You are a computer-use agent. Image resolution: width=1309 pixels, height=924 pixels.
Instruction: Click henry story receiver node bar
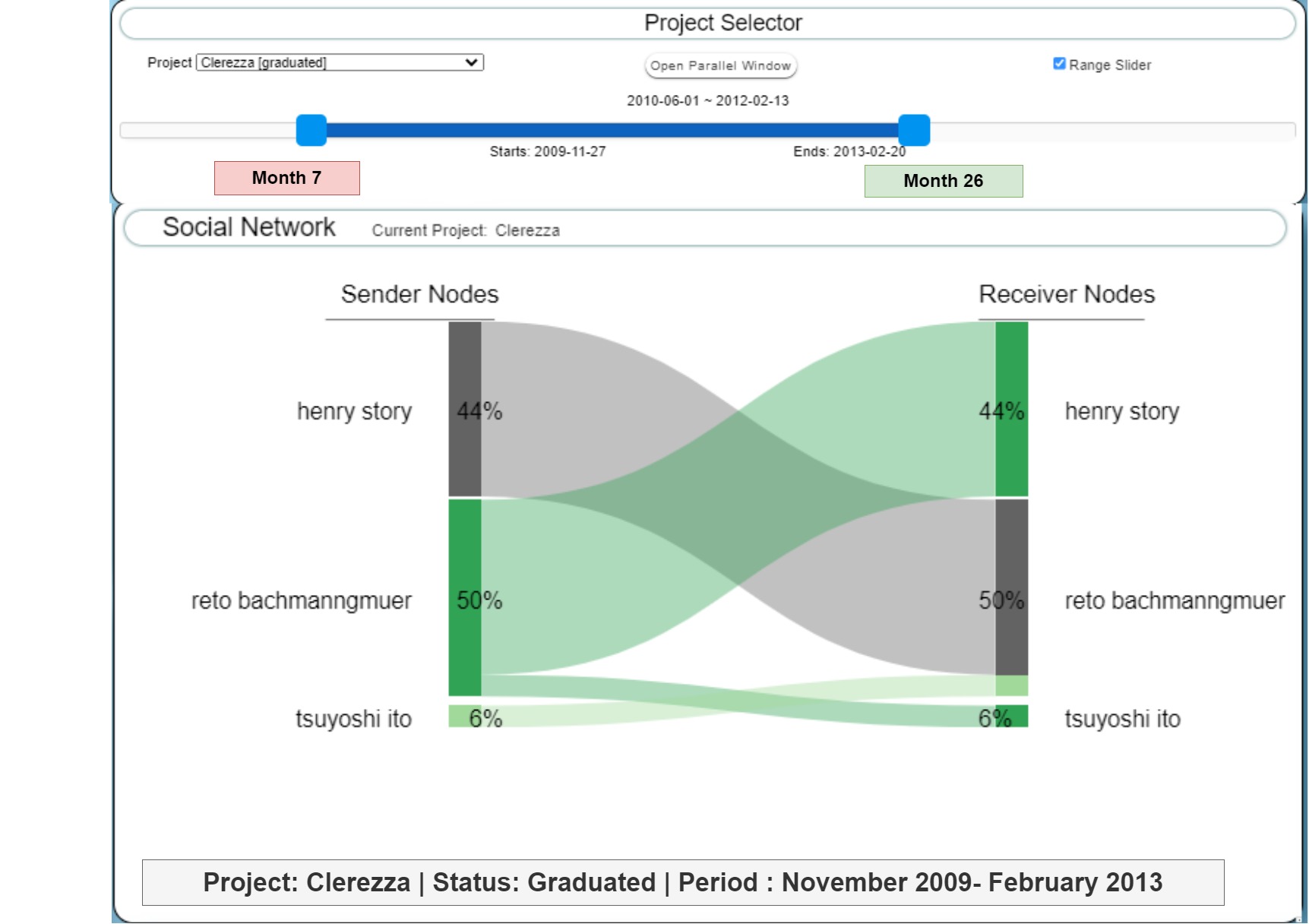[1011, 409]
